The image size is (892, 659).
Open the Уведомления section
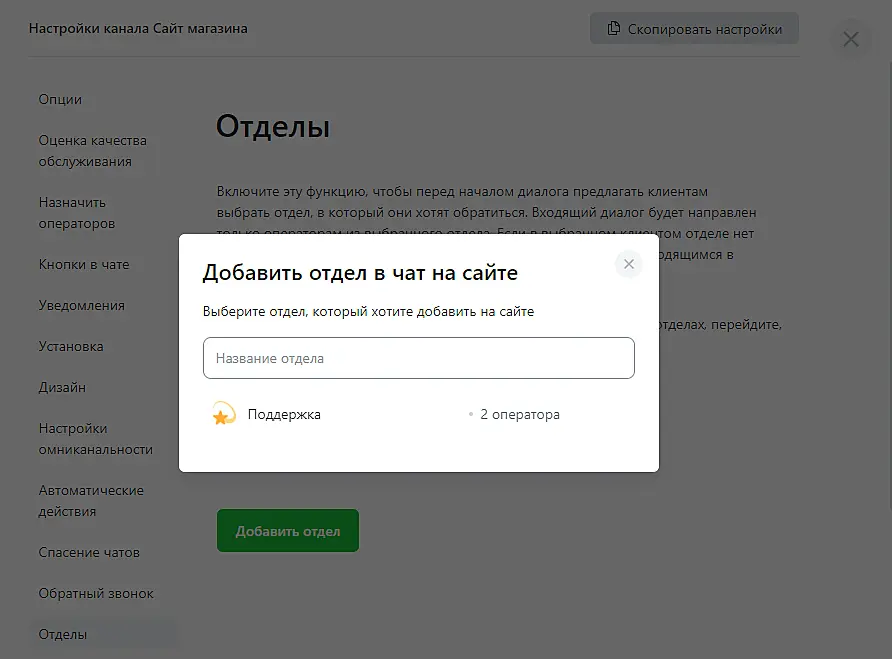click(x=82, y=305)
